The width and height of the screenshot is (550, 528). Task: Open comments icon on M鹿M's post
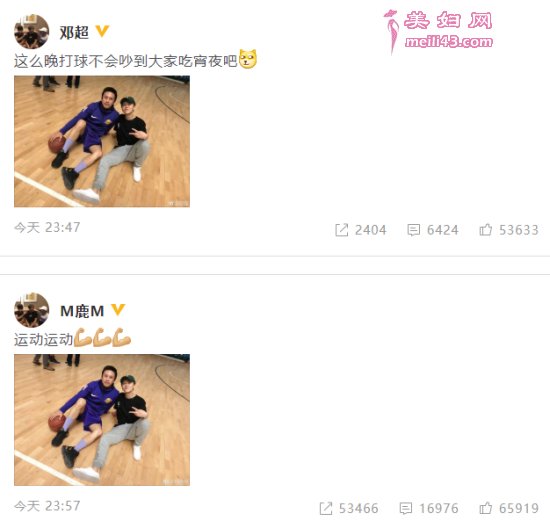tap(406, 508)
